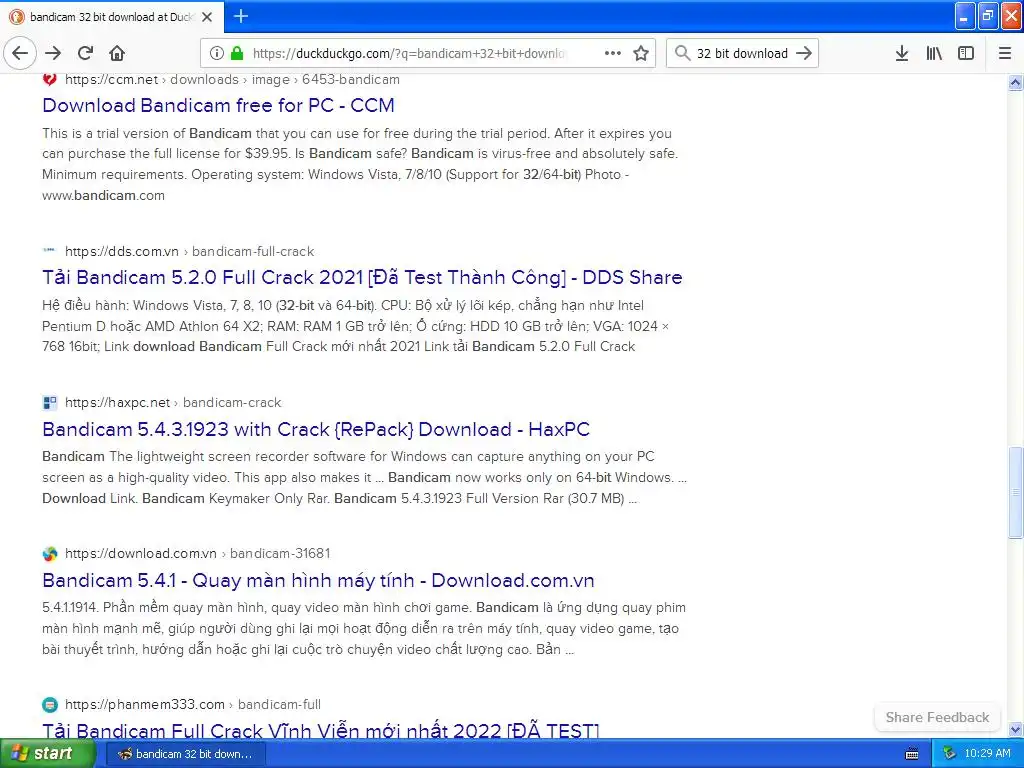Click the on-screen keyboard tray icon
Image resolution: width=1024 pixels, height=768 pixels.
(912, 754)
